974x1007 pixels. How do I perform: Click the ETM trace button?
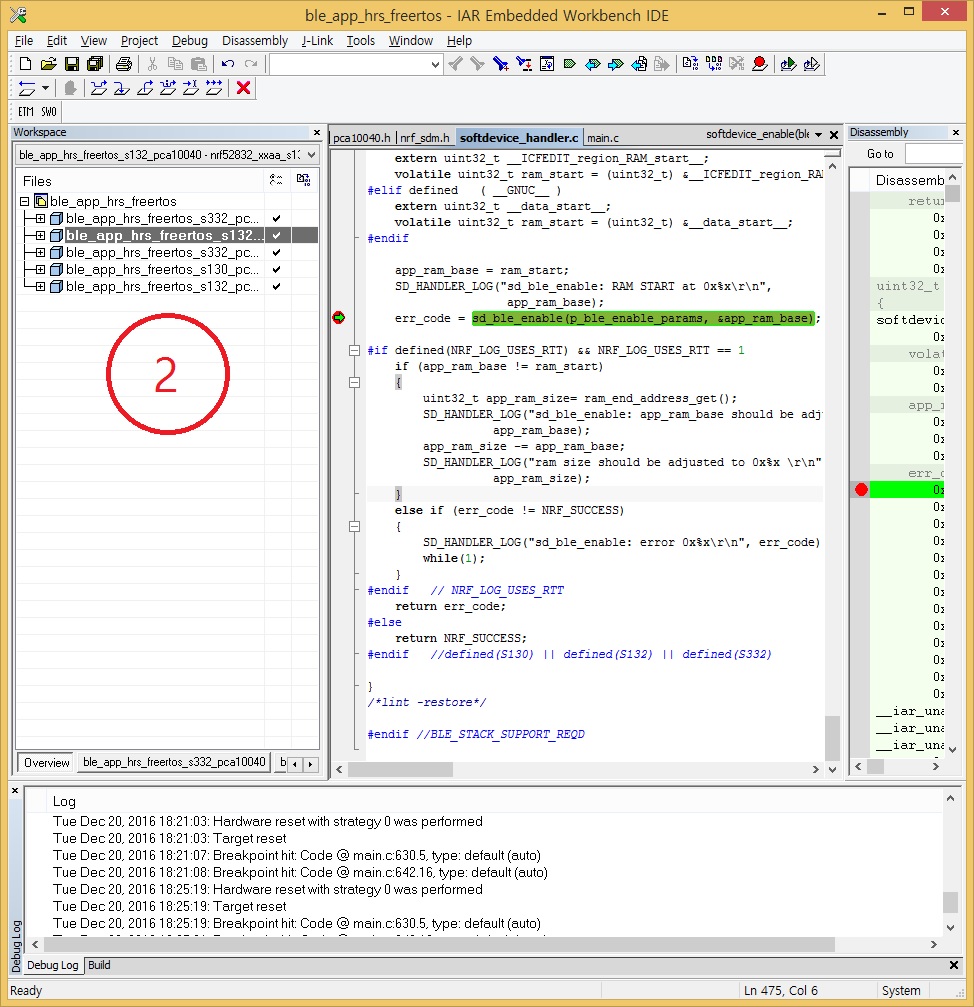click(x=26, y=112)
